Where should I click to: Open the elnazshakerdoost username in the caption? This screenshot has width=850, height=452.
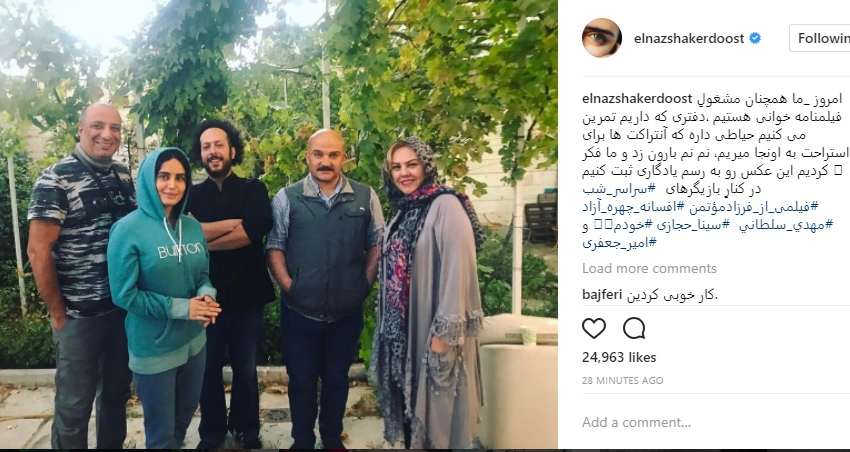tap(638, 99)
